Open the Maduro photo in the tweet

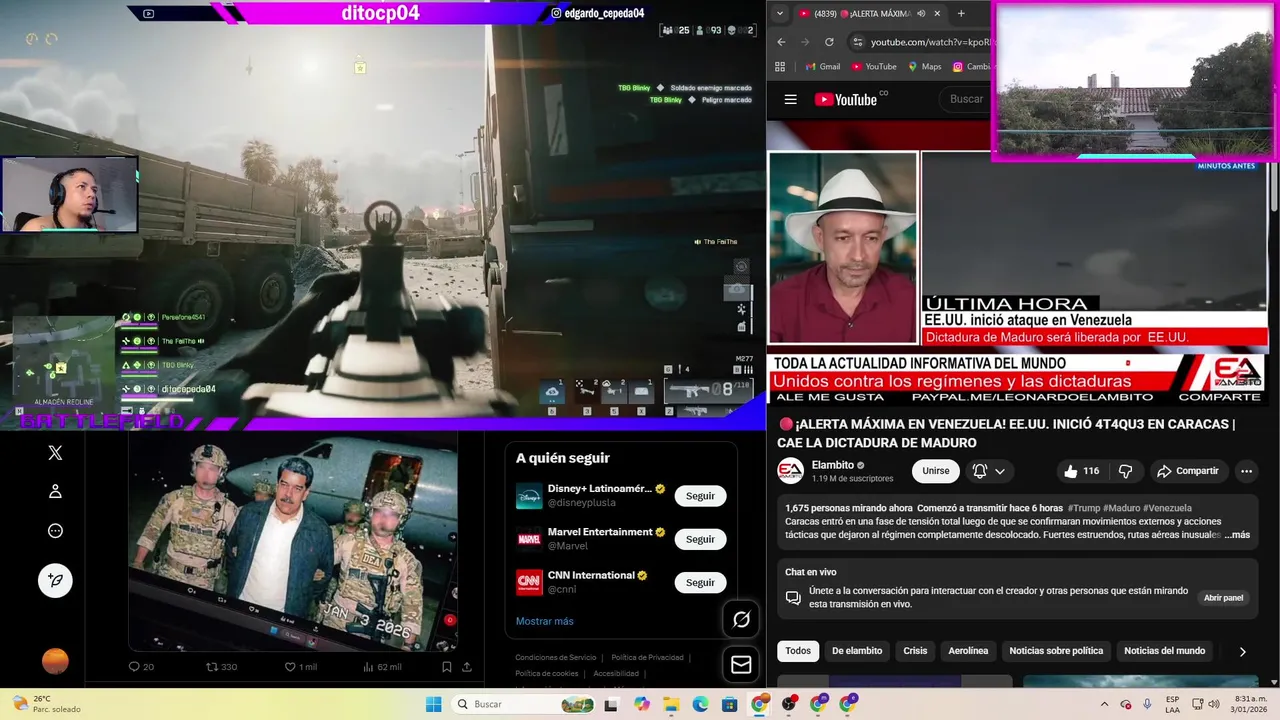[293, 541]
